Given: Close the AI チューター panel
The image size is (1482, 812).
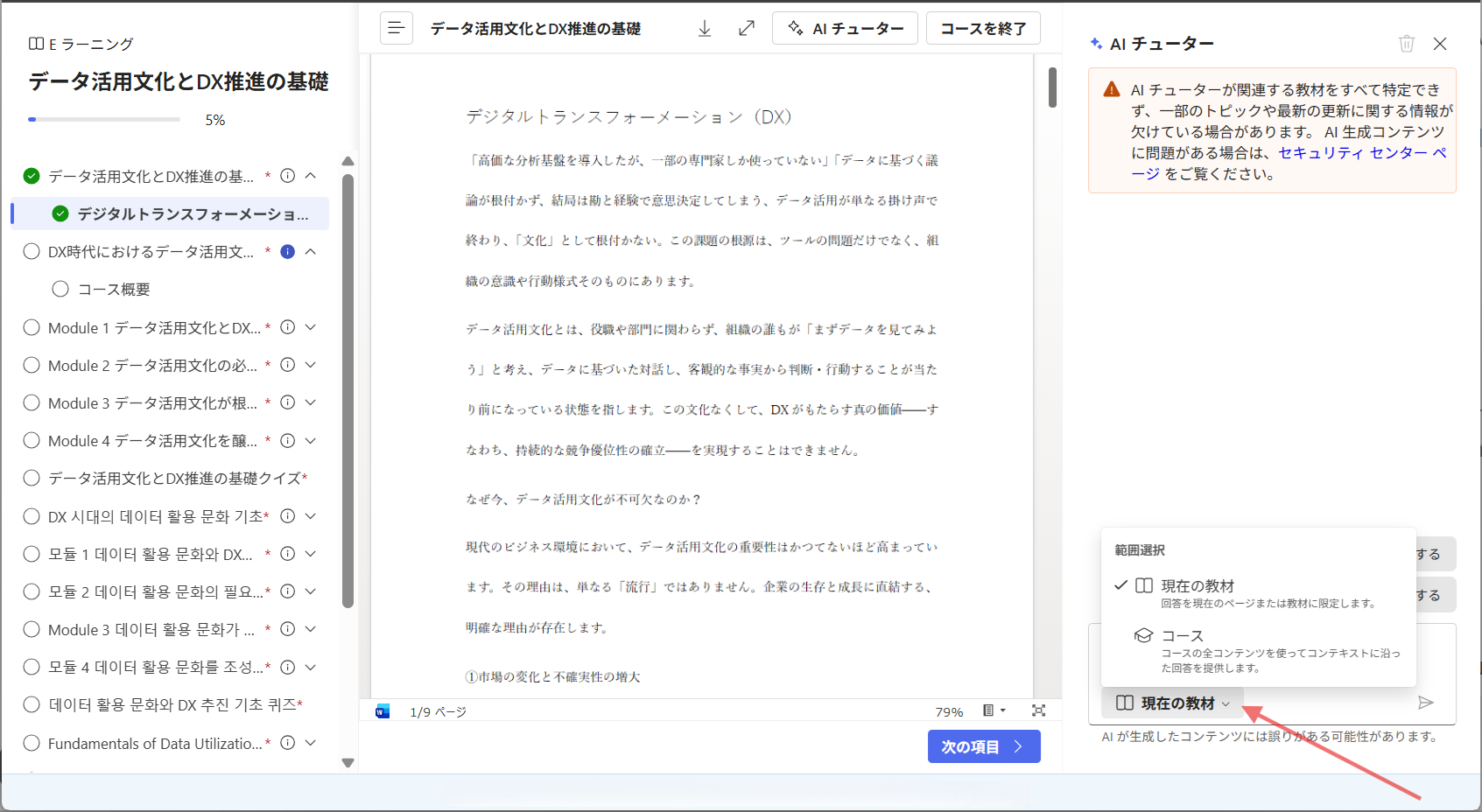Looking at the screenshot, I should pos(1440,44).
